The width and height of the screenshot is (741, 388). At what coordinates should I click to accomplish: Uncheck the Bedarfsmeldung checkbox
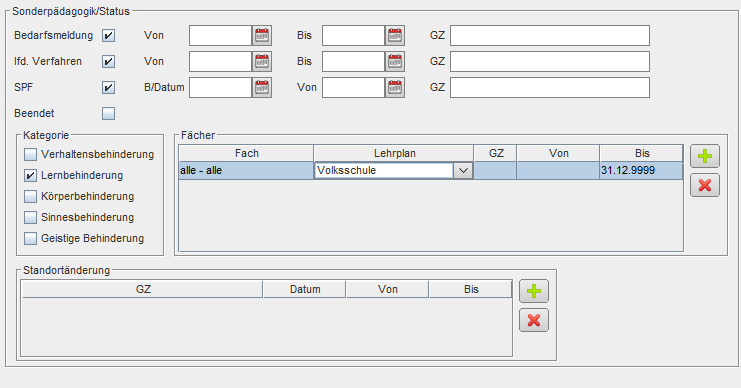pyautogui.click(x=108, y=35)
